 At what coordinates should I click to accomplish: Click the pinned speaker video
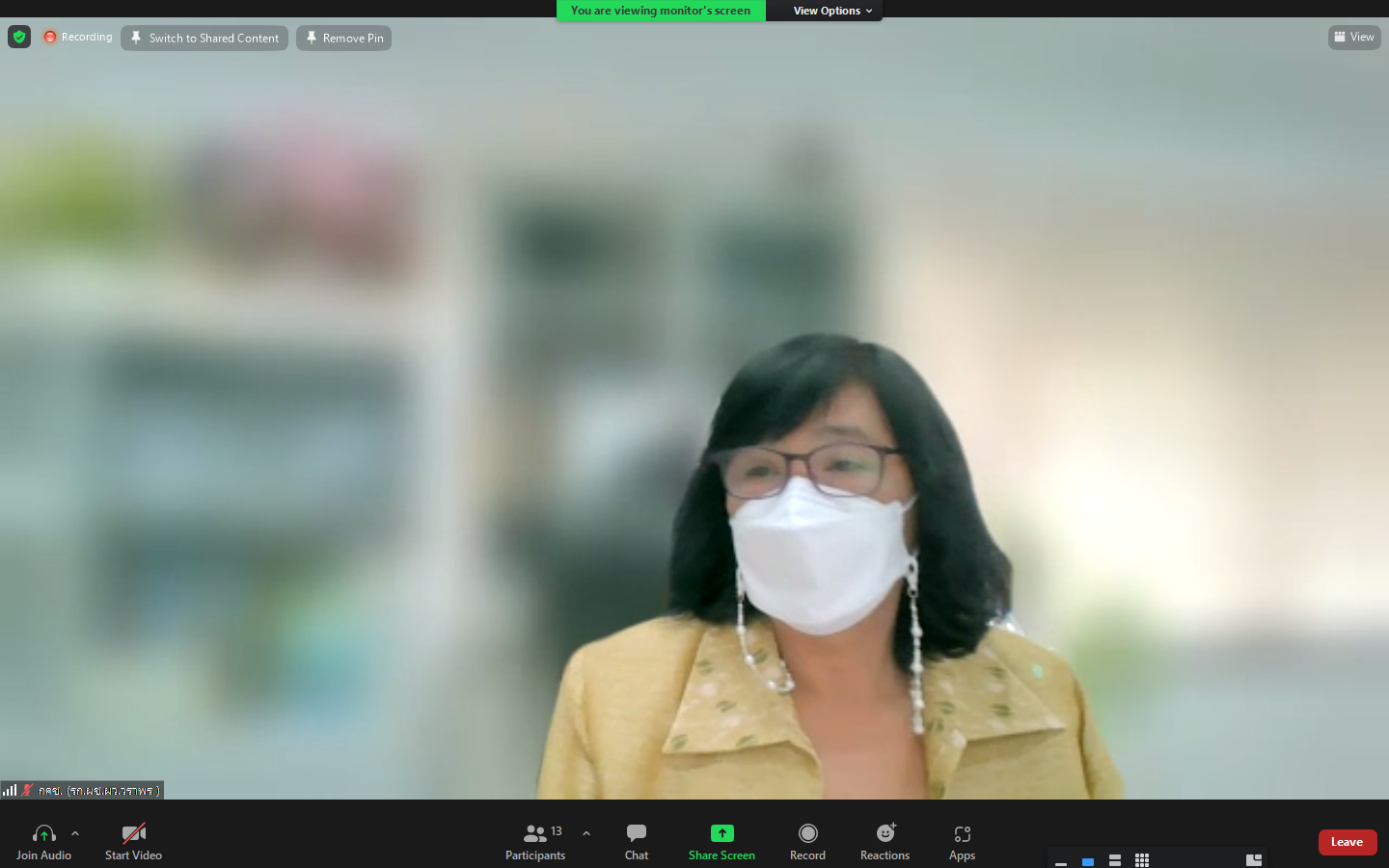(694, 408)
